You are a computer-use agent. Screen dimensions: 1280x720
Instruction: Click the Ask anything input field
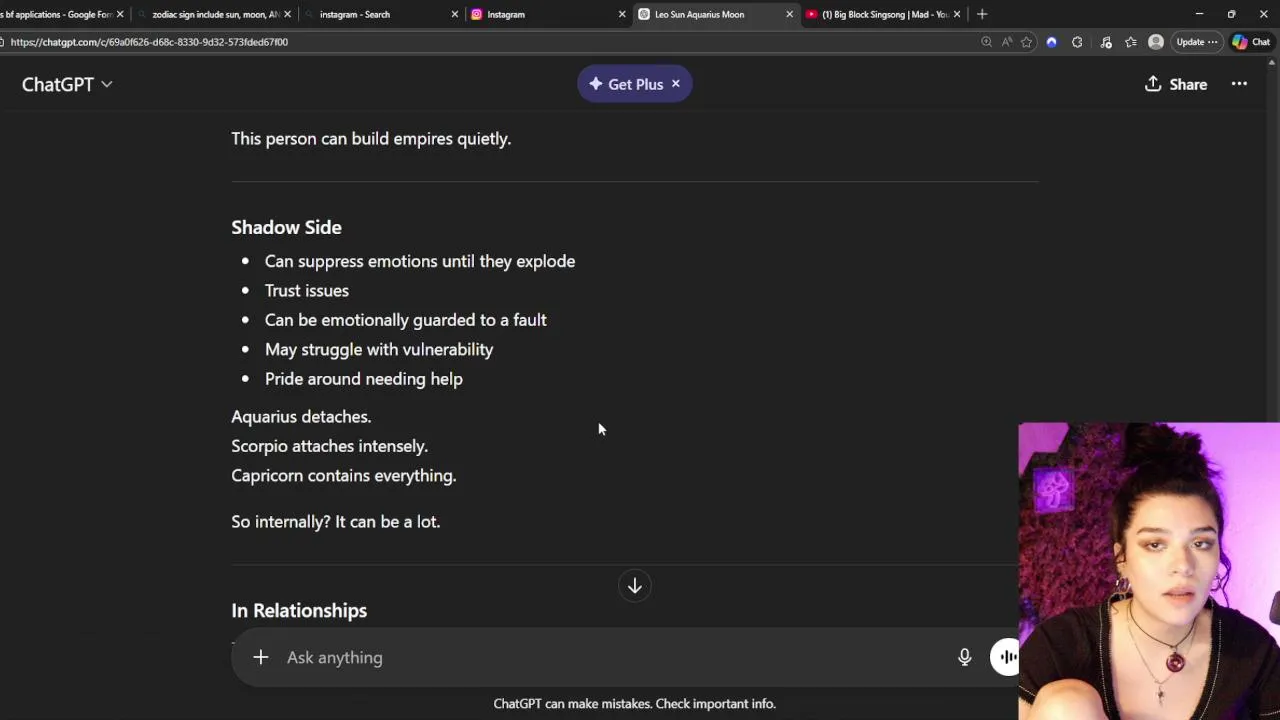pyautogui.click(x=600, y=657)
